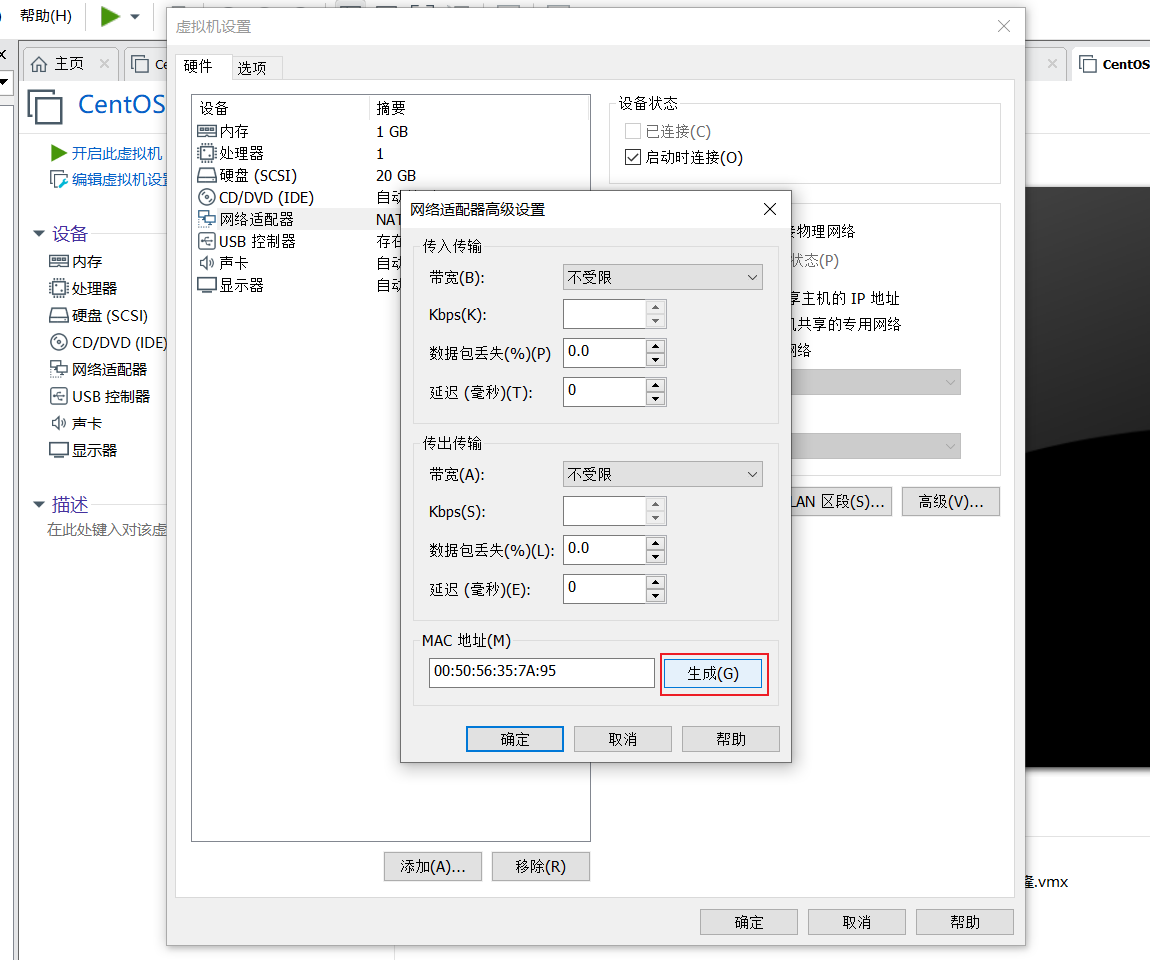Click the MAC 地址 text field

541,672
